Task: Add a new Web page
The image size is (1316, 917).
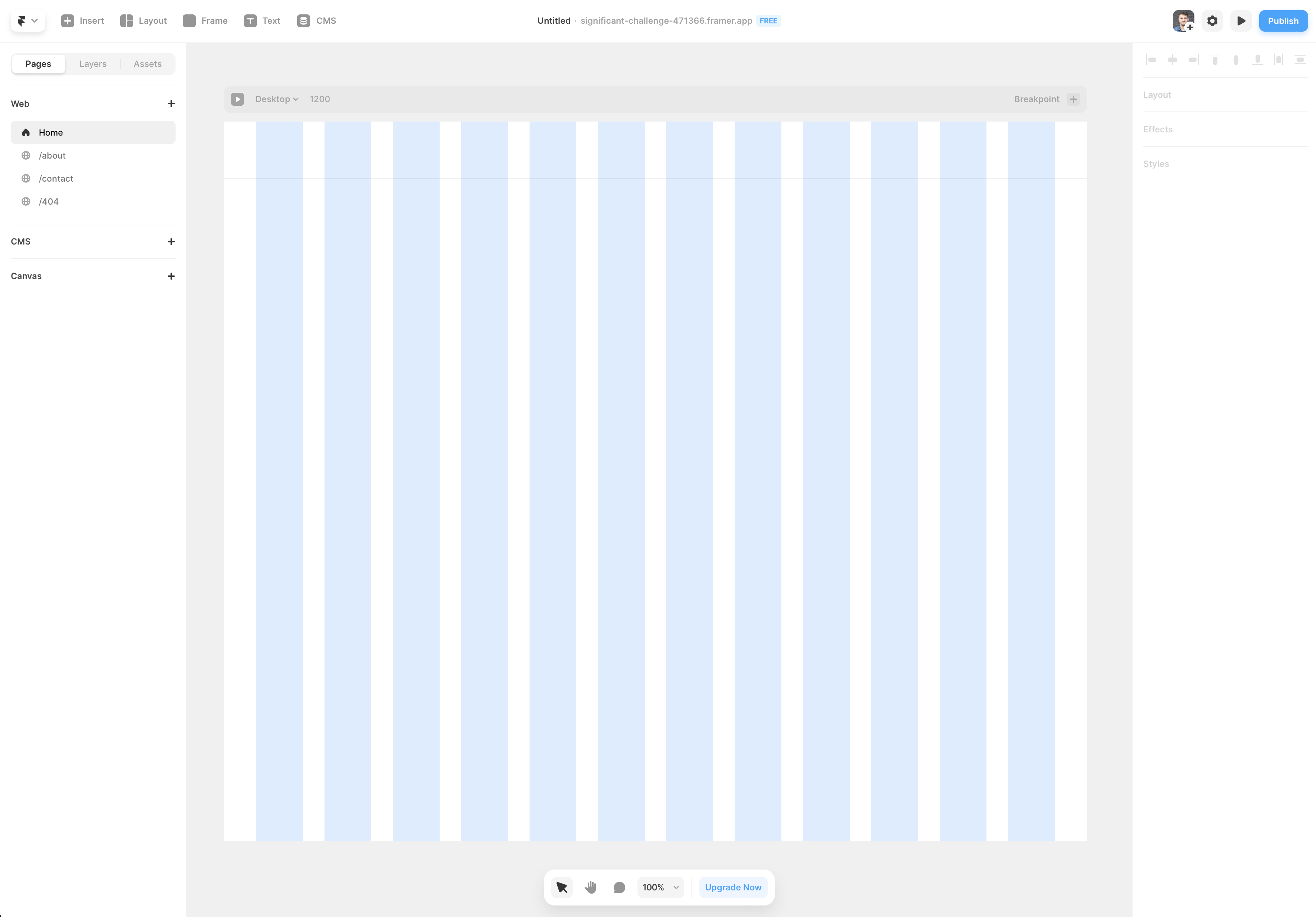Action: (171, 104)
